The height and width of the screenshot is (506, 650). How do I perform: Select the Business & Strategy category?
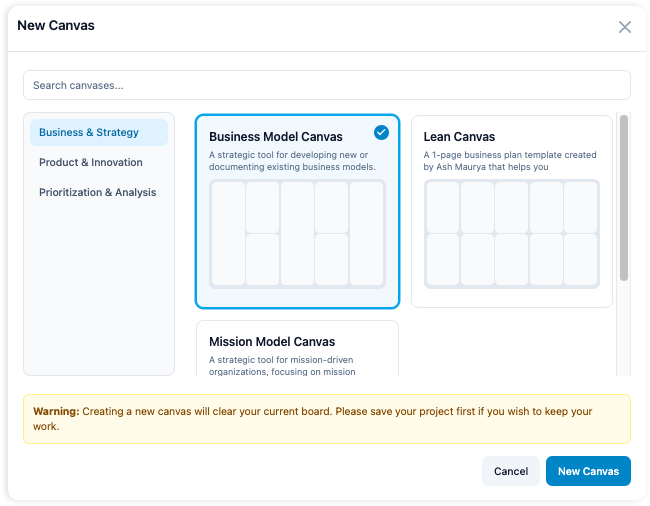(98, 132)
